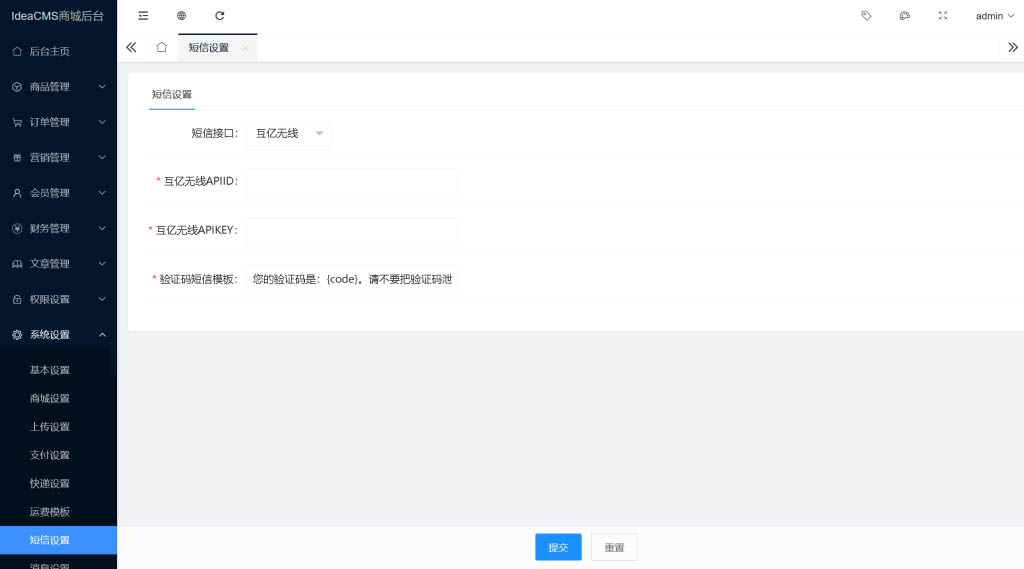Click the home tab icon
Viewport: 1024px width, 569px height.
(161, 47)
